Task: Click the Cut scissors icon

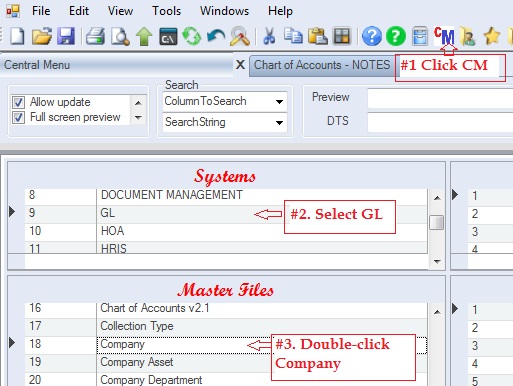Action: [x=269, y=36]
